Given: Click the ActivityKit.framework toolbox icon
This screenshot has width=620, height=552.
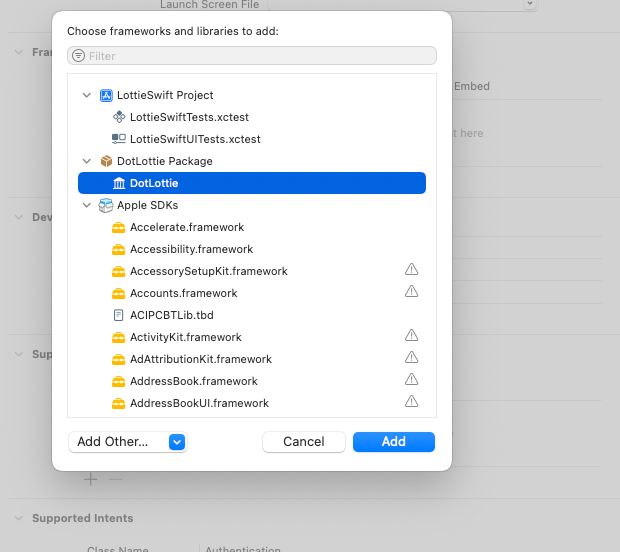Looking at the screenshot, I should pos(118,338).
